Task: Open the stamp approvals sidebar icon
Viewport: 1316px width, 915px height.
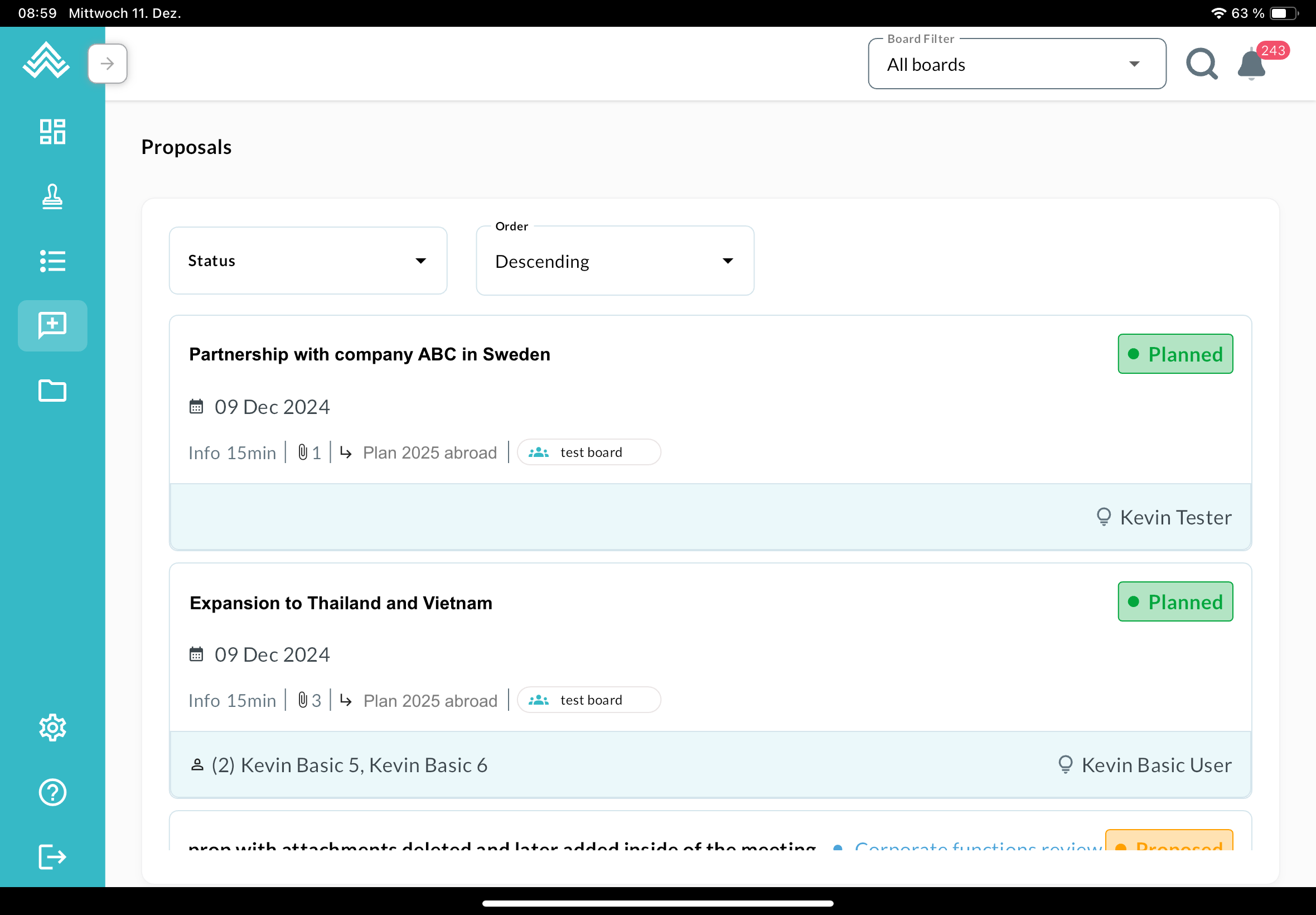Action: [52, 196]
